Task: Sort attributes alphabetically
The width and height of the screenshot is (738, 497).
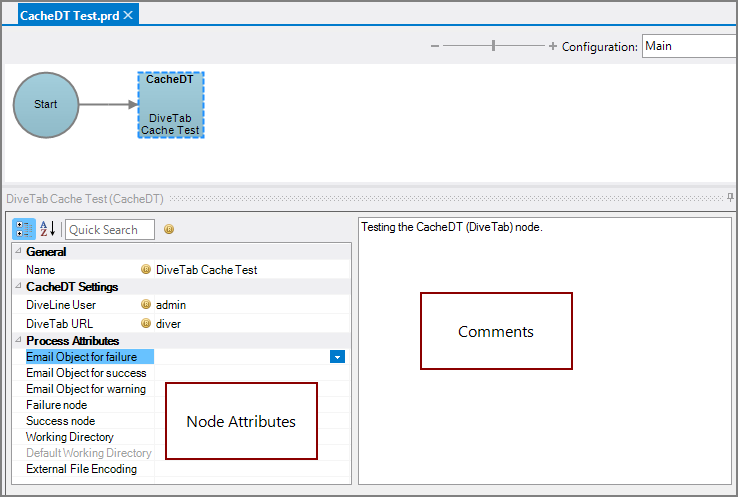Action: 47,230
